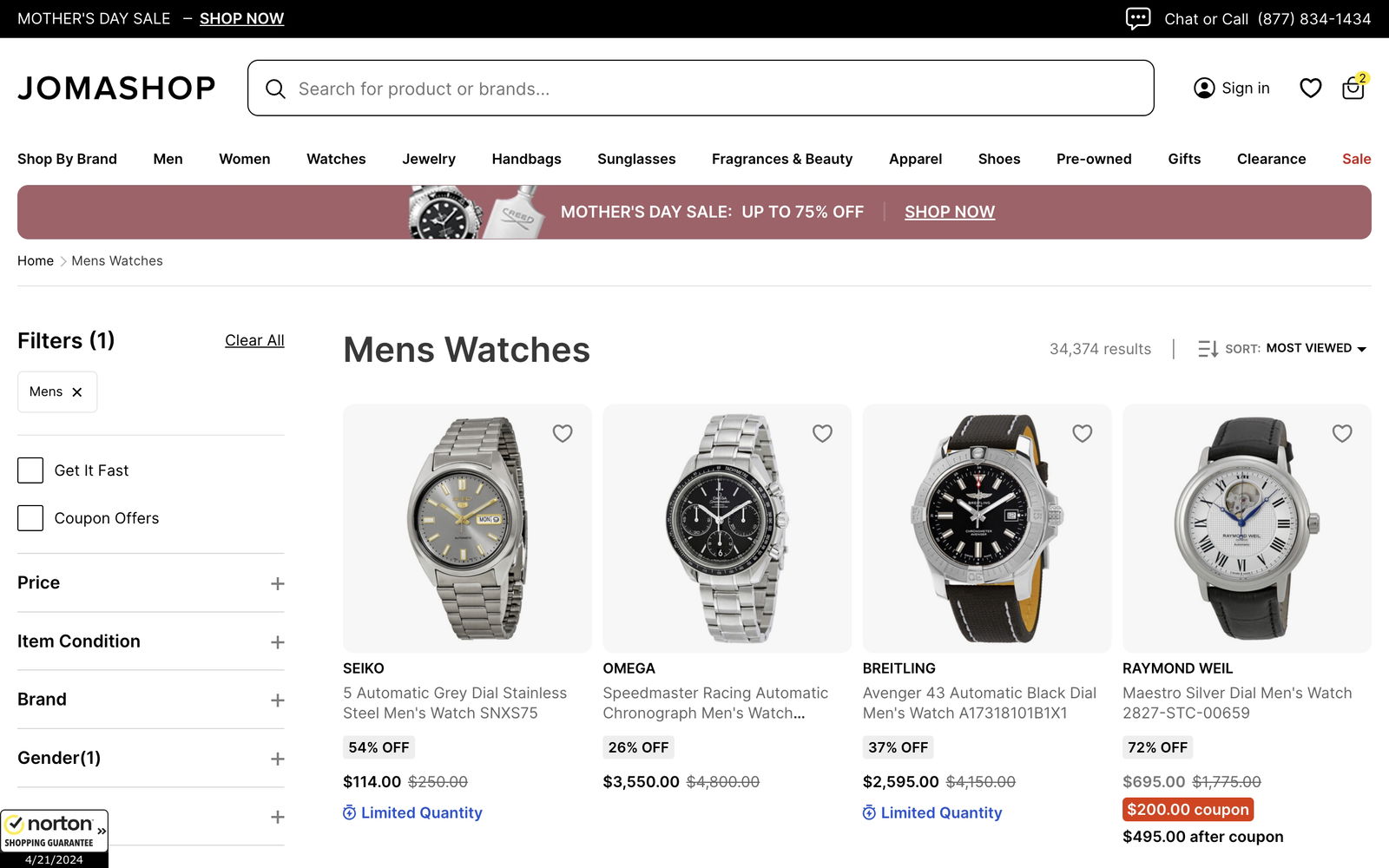Open the Apparel menu
Image resolution: width=1389 pixels, height=868 pixels.
click(915, 159)
